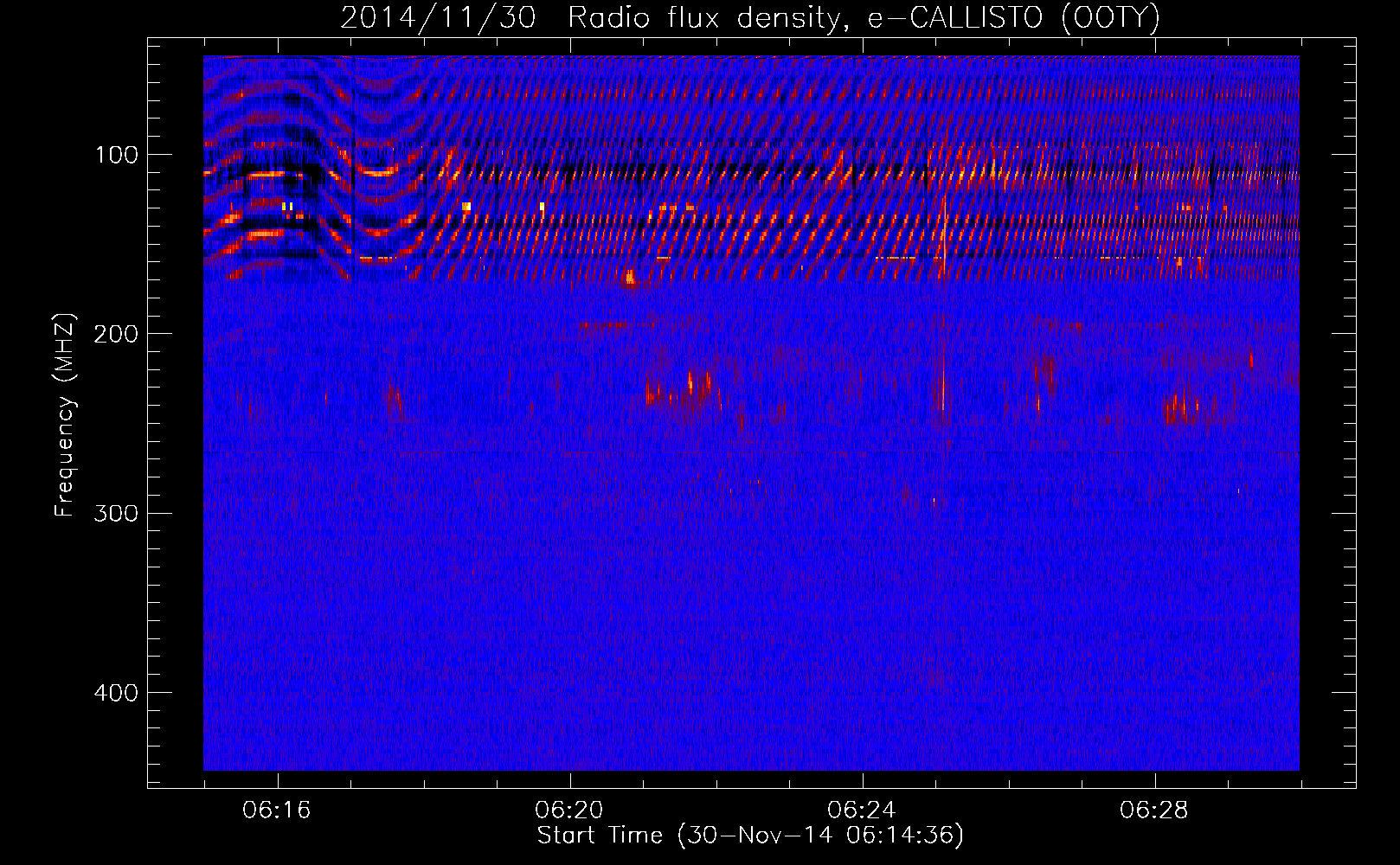Screen dimensions: 1400x865
Task: Click the '300' frequency tick label
Action: (x=116, y=513)
